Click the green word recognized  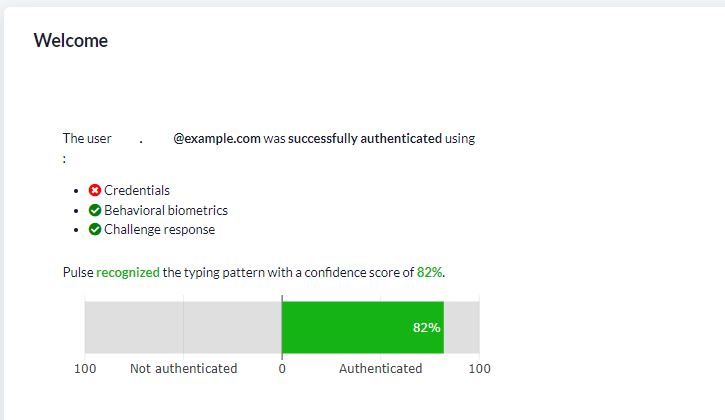[128, 272]
